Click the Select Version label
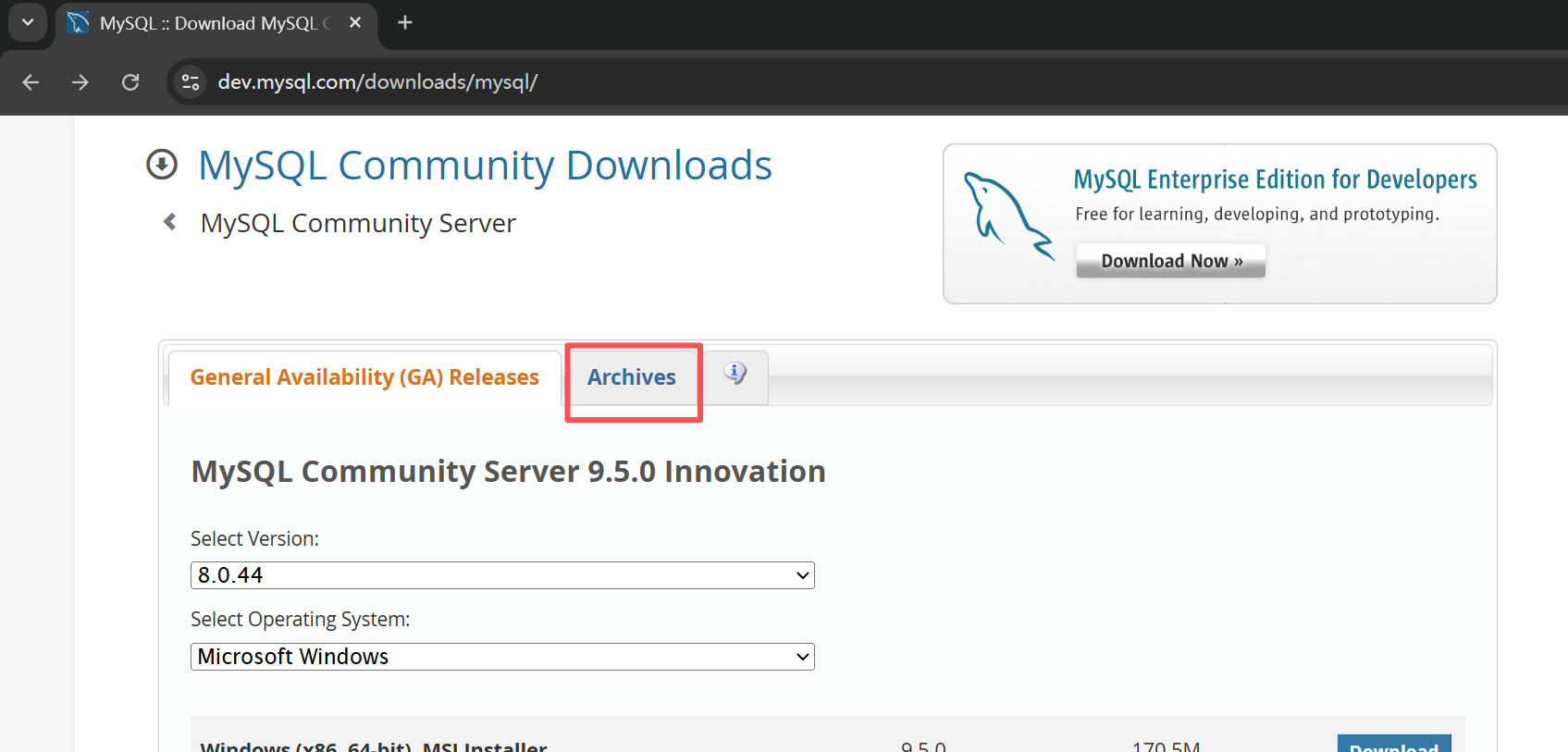Viewport: 1568px width, 752px height. [254, 538]
